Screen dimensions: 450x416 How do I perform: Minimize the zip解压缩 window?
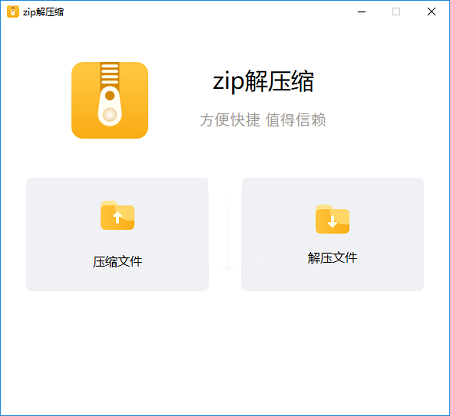pos(362,12)
